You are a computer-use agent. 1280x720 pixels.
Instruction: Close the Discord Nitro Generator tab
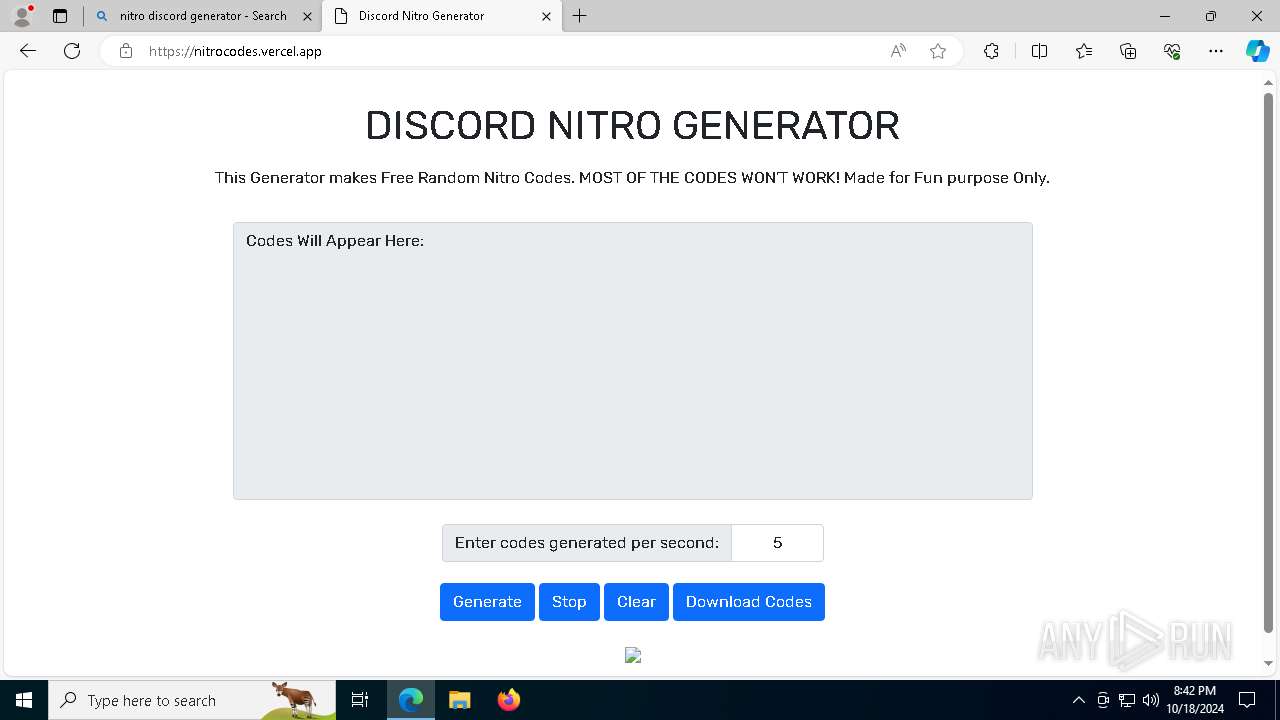pos(546,16)
